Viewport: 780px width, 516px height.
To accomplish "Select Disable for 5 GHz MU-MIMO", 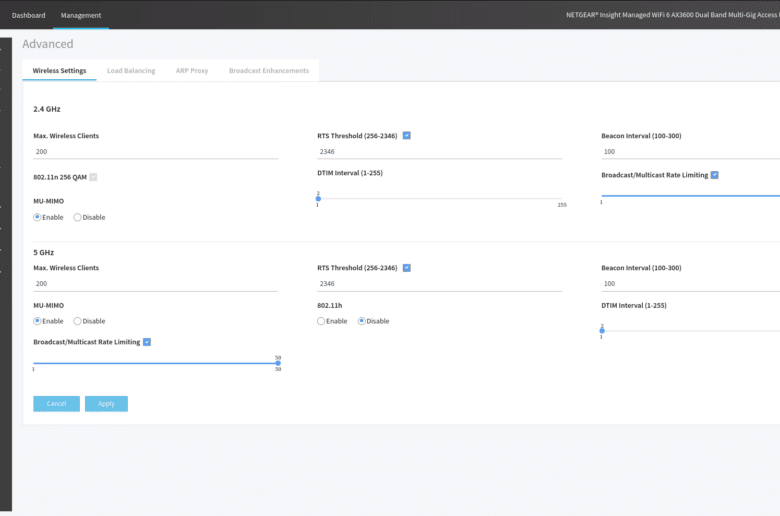I will click(x=77, y=321).
